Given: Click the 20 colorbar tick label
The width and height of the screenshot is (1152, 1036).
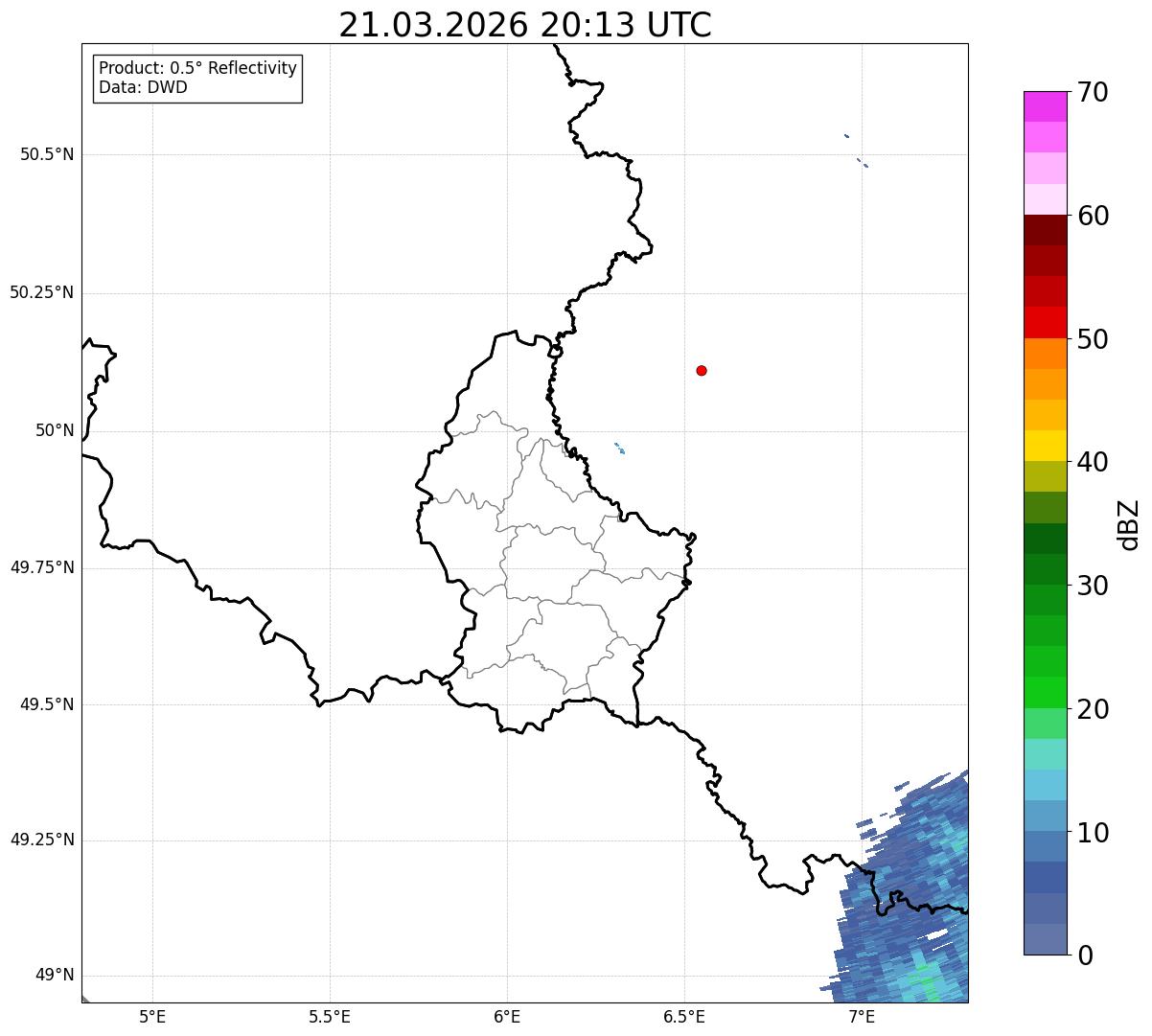Looking at the screenshot, I should click(1093, 709).
